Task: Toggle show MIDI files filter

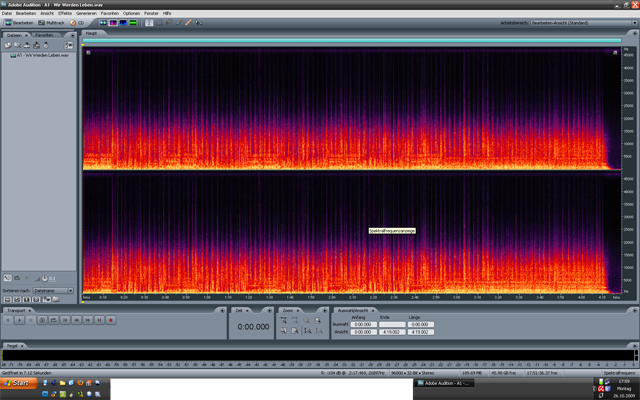Action: [36, 300]
